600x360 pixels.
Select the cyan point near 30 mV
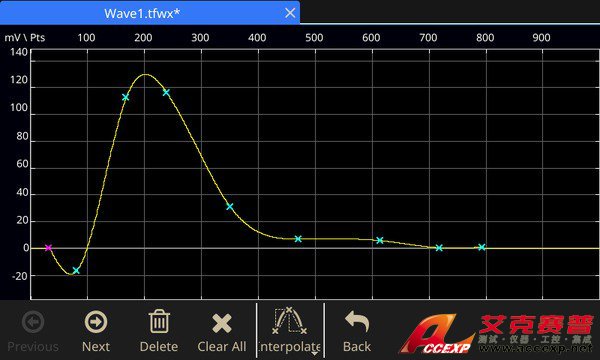coord(230,207)
